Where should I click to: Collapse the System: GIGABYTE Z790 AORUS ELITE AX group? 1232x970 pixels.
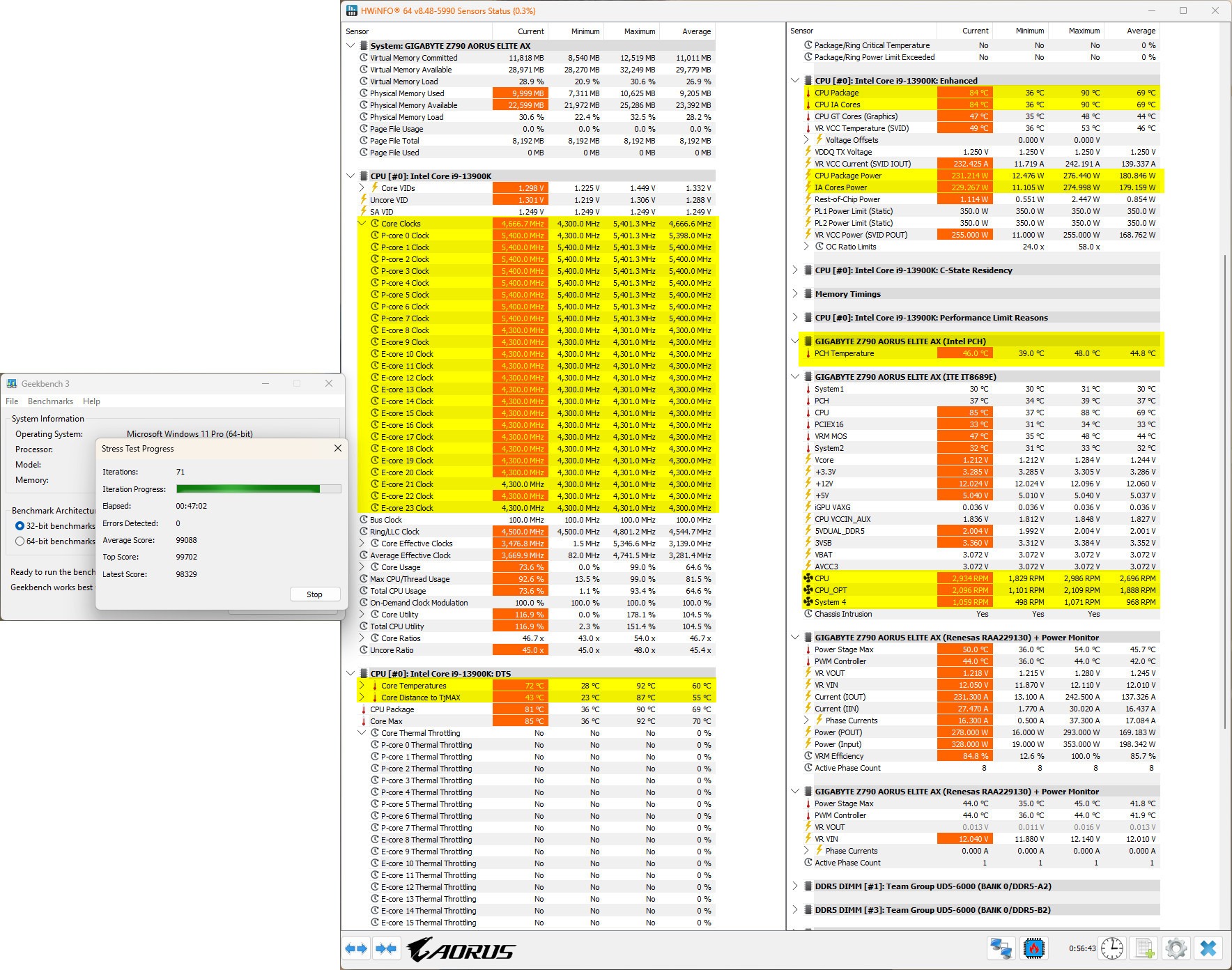coord(351,46)
